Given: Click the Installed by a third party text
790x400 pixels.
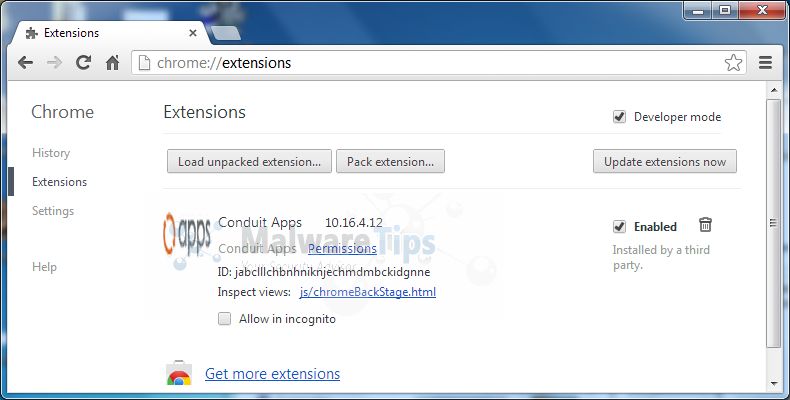Looking at the screenshot, I should (661, 257).
